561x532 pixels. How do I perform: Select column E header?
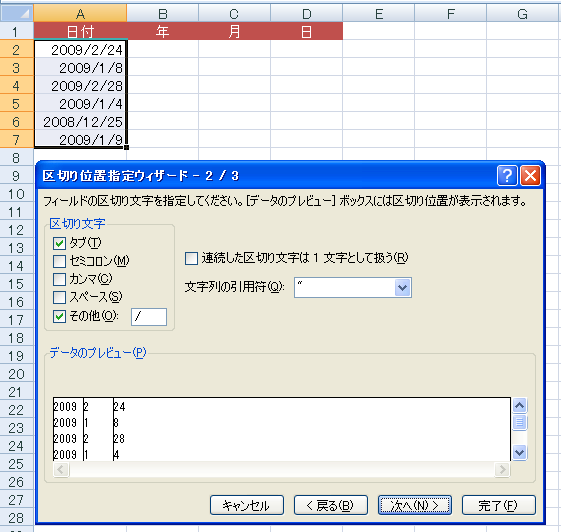tap(379, 14)
